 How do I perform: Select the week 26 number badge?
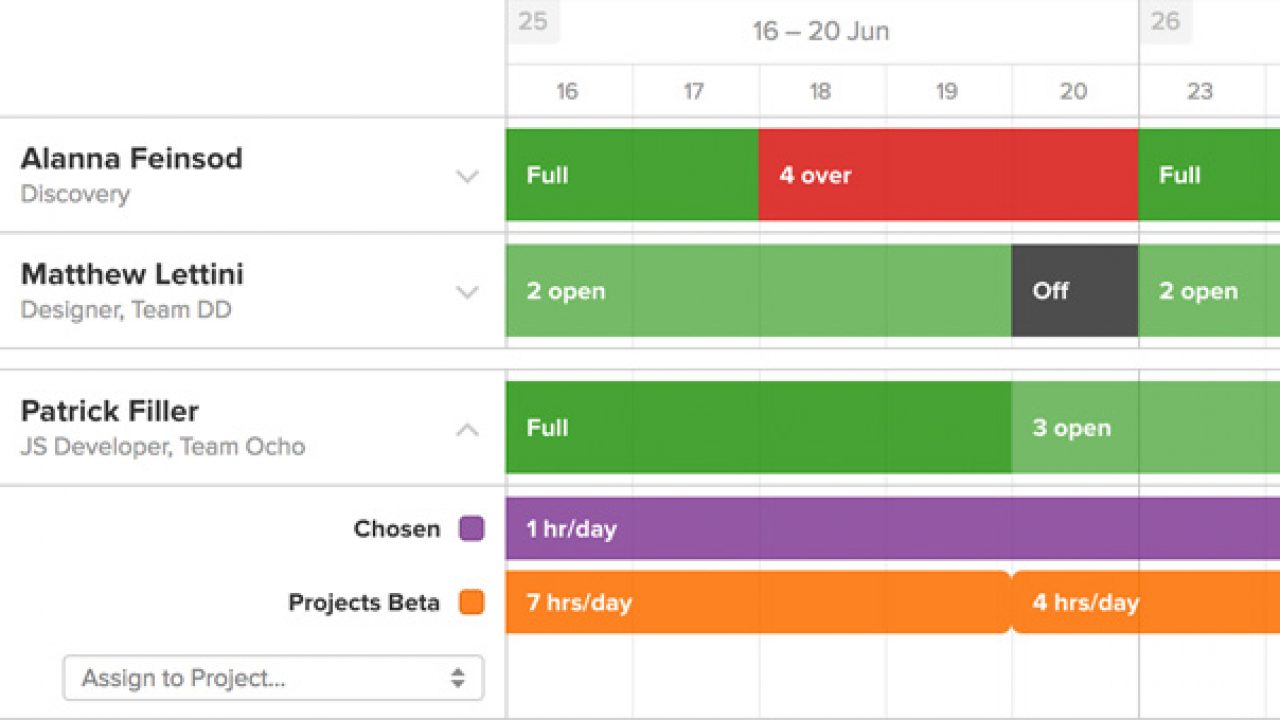[x=1165, y=21]
